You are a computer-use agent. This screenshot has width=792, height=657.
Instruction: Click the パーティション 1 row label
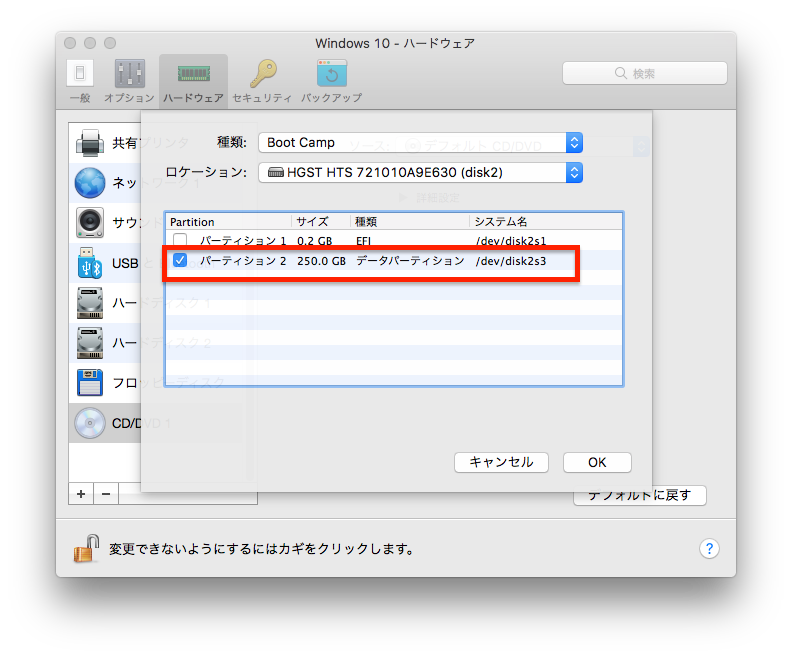(x=243, y=241)
